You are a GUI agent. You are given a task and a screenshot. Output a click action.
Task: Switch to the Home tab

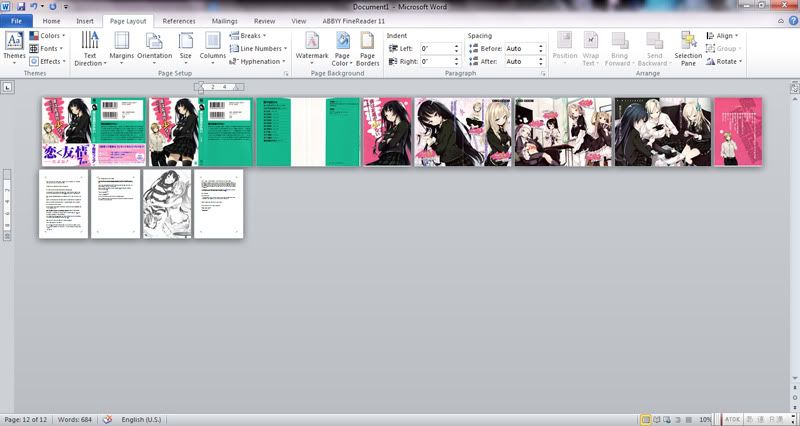click(51, 21)
